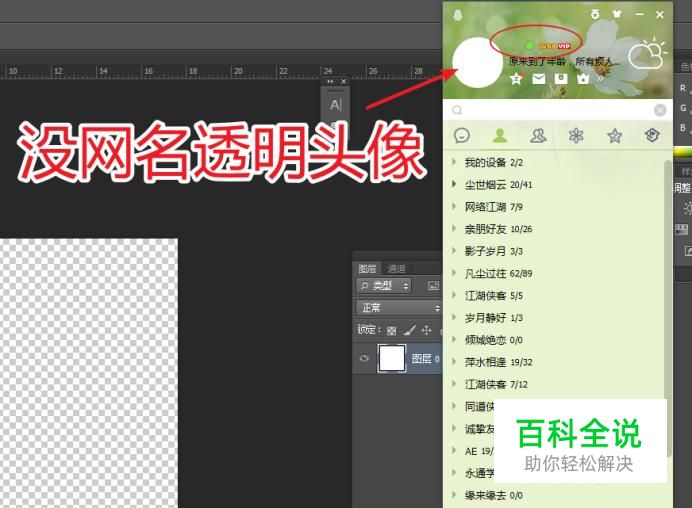The width and height of the screenshot is (692, 508).
Task: Edit the QQ signature text 原来到了年龄
Action: (x=538, y=61)
